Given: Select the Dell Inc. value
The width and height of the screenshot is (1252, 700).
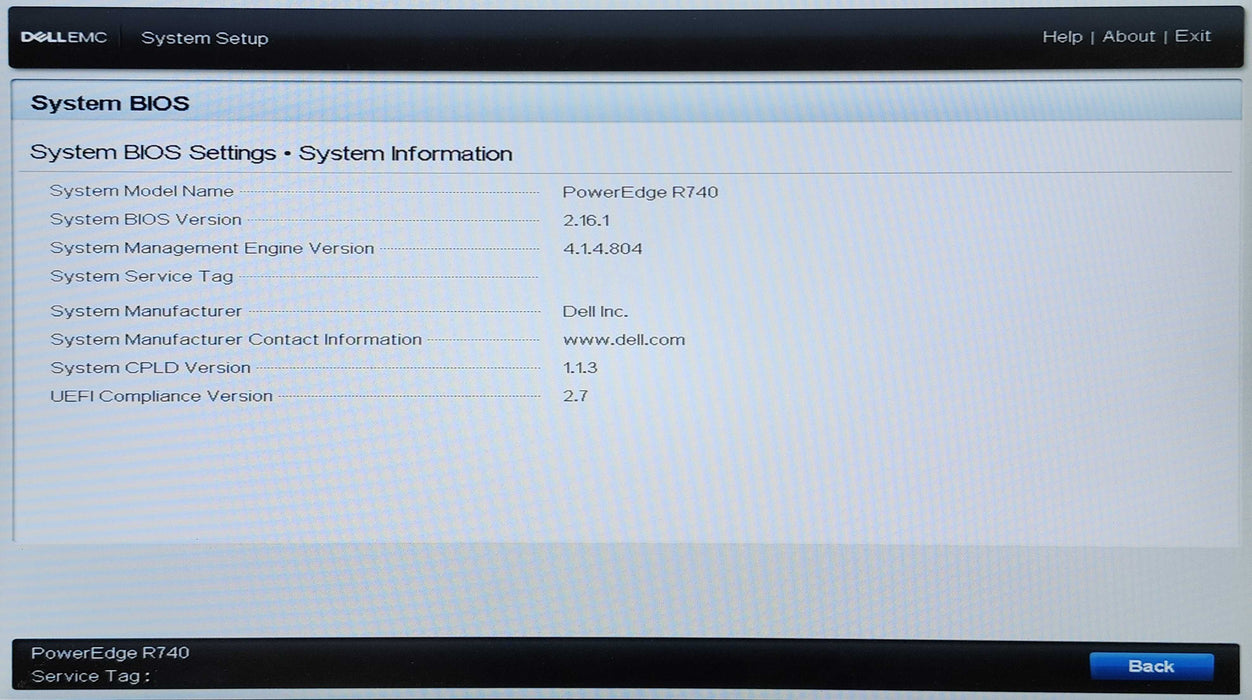Looking at the screenshot, I should tap(596, 312).
